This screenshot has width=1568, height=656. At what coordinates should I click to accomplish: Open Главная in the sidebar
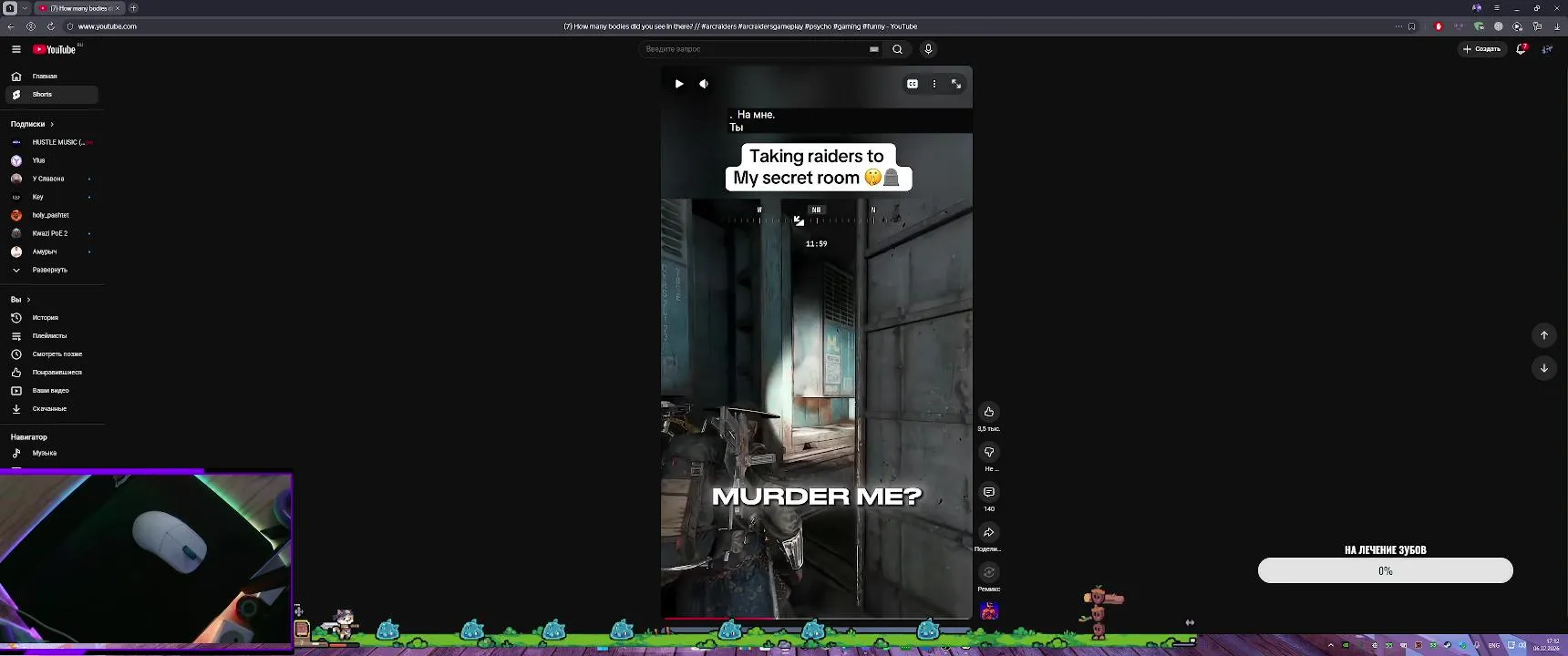[52, 77]
